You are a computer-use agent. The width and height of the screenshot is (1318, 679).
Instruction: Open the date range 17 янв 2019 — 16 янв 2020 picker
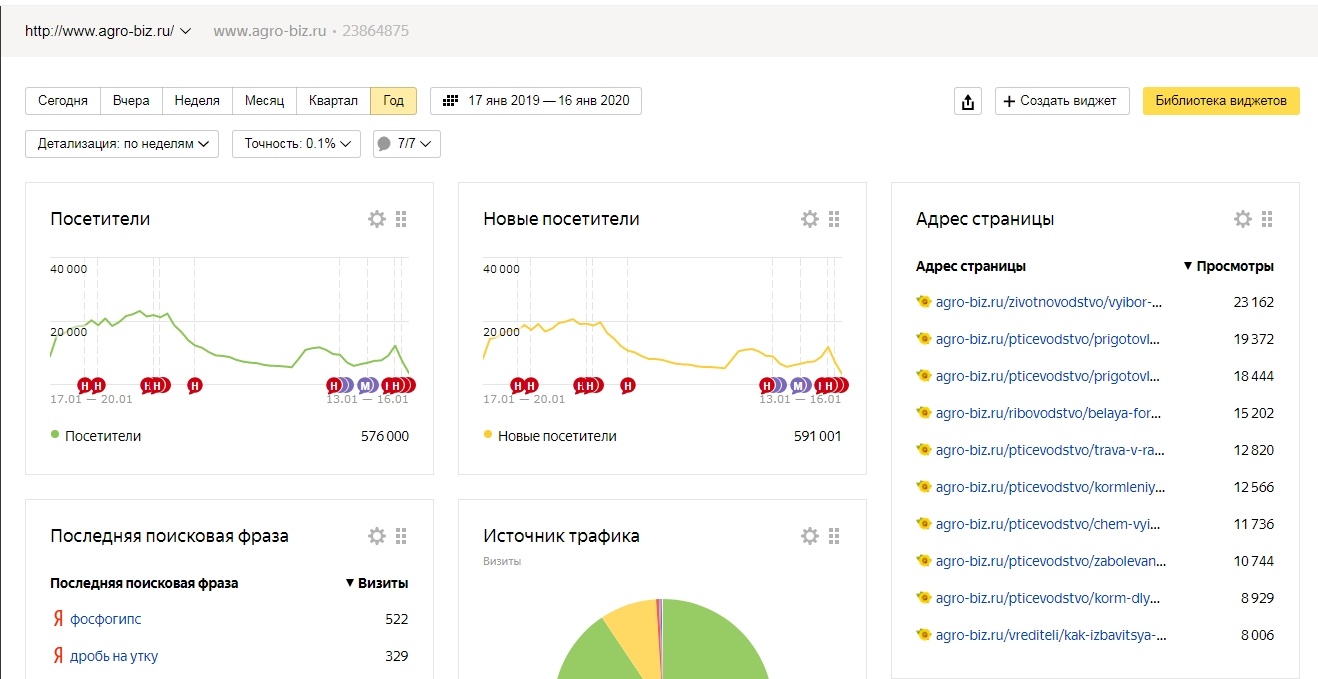(x=536, y=101)
